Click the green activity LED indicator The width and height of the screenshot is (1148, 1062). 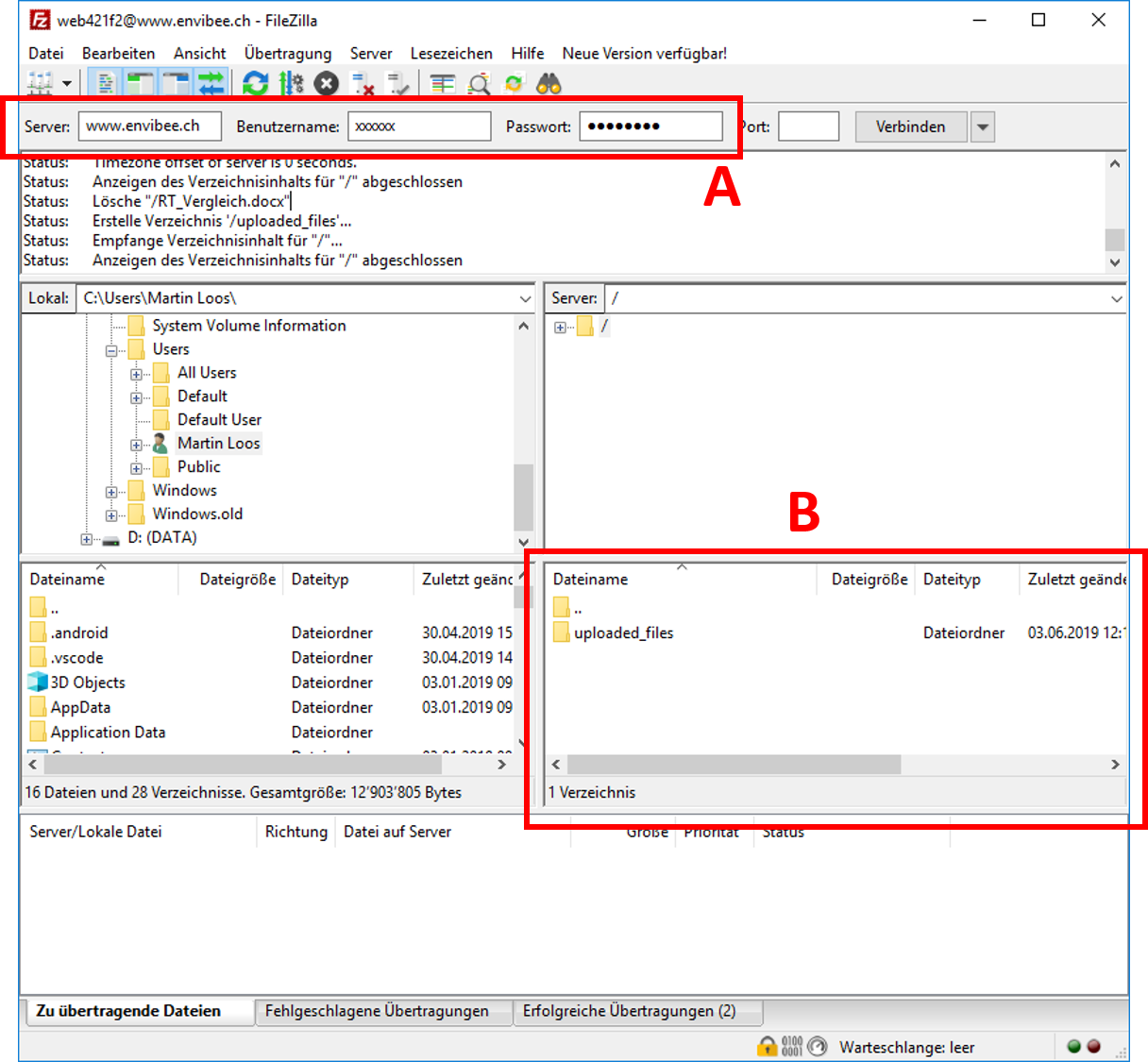1074,1046
